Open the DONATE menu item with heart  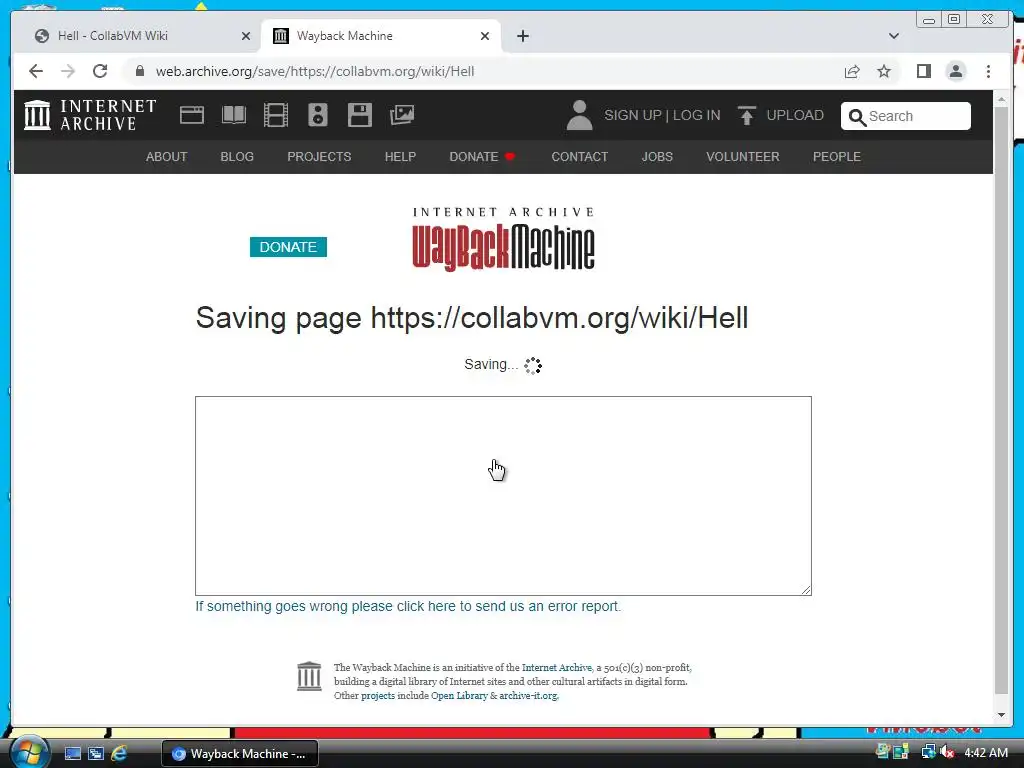pos(482,157)
